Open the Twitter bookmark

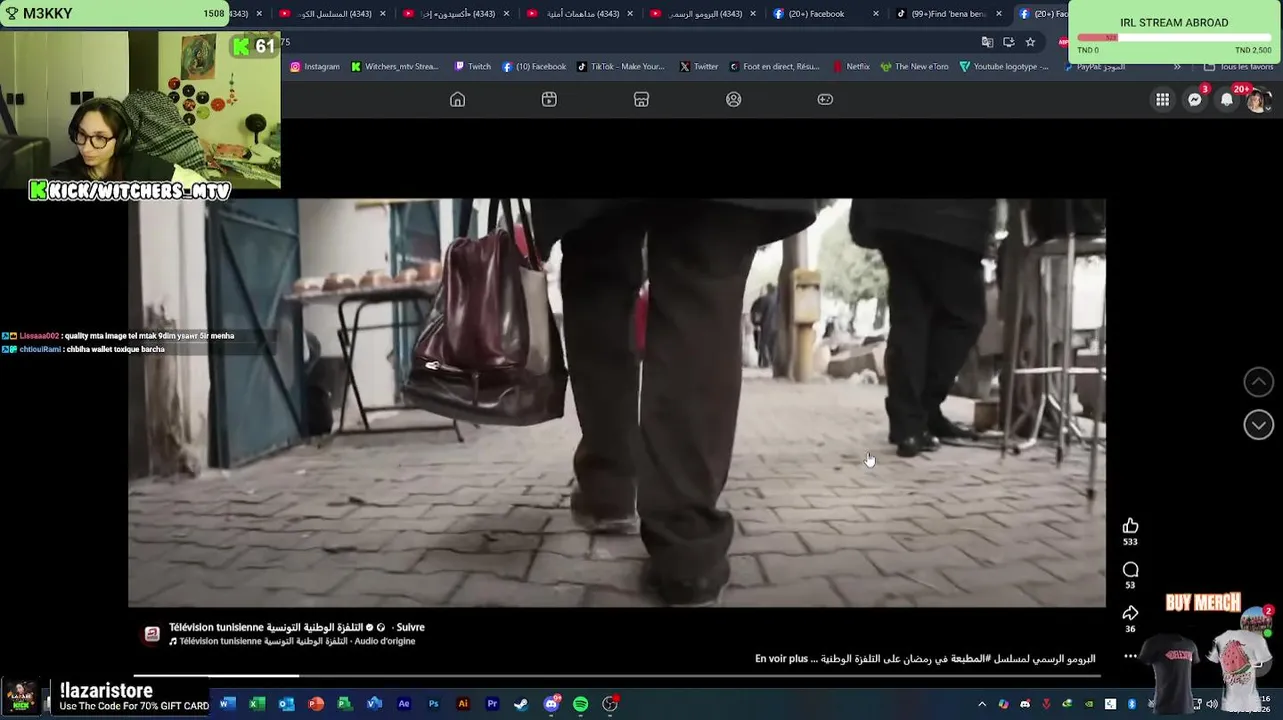click(699, 67)
